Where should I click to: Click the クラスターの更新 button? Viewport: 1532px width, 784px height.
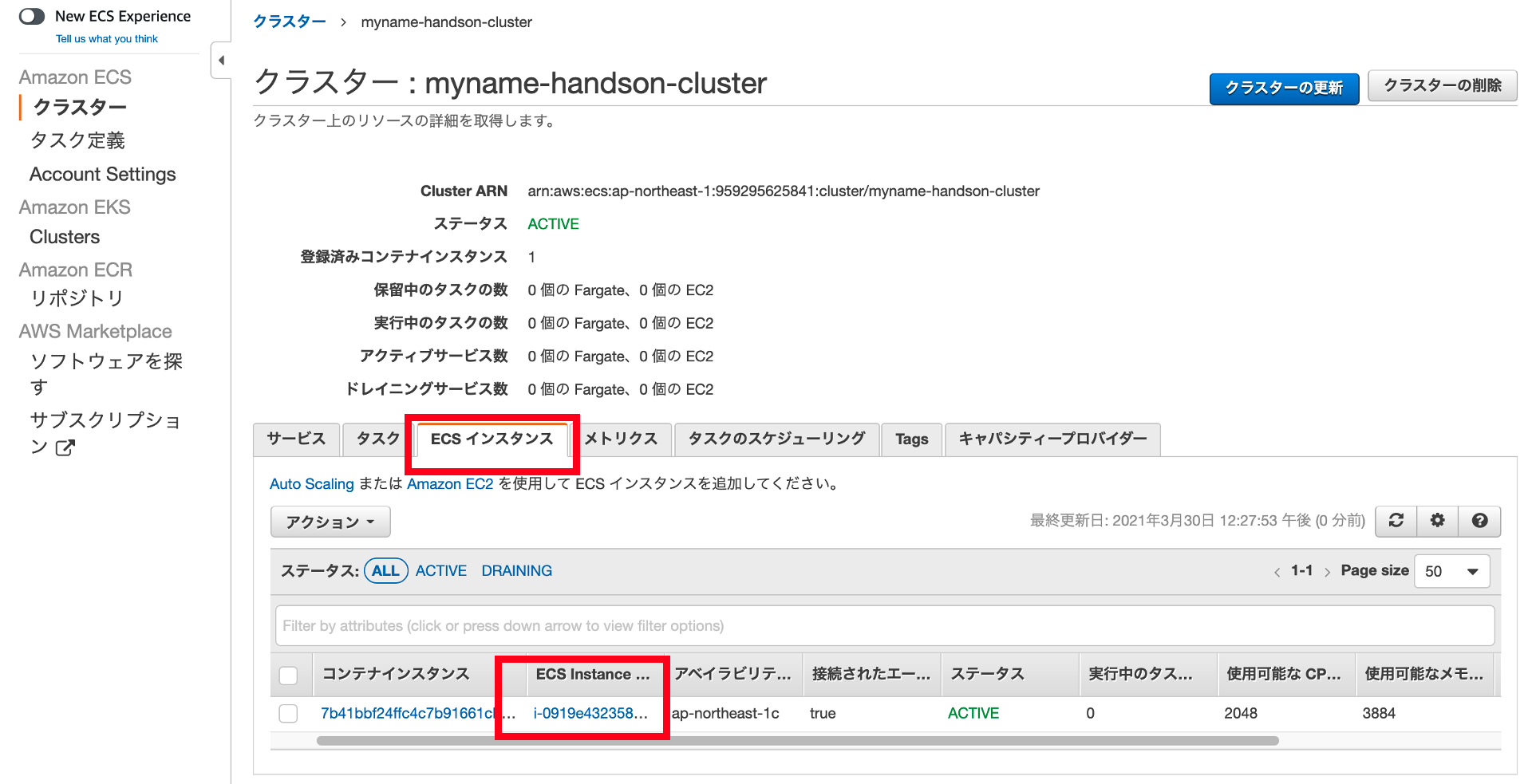(x=1284, y=88)
